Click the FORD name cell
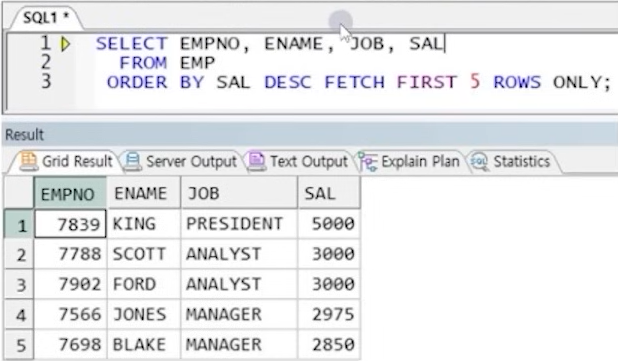The image size is (618, 361). pyautogui.click(x=143, y=284)
